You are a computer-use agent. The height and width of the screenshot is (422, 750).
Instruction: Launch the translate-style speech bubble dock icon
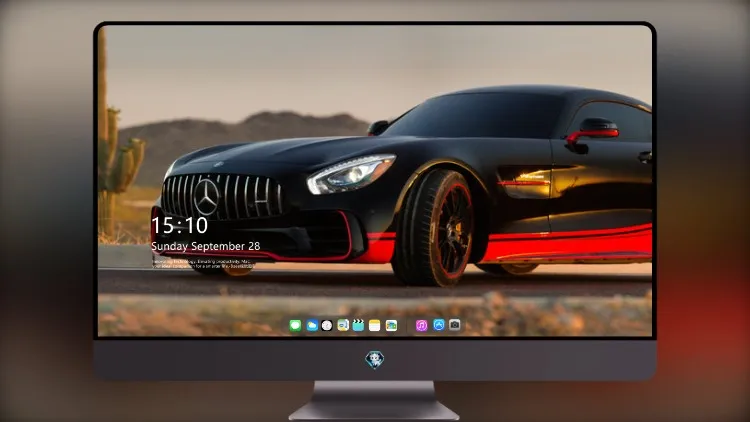click(343, 325)
